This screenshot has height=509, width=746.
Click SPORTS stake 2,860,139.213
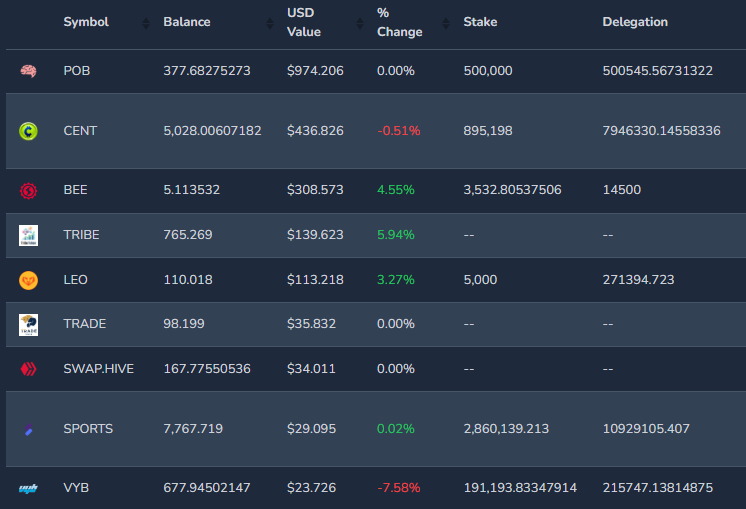coord(506,429)
